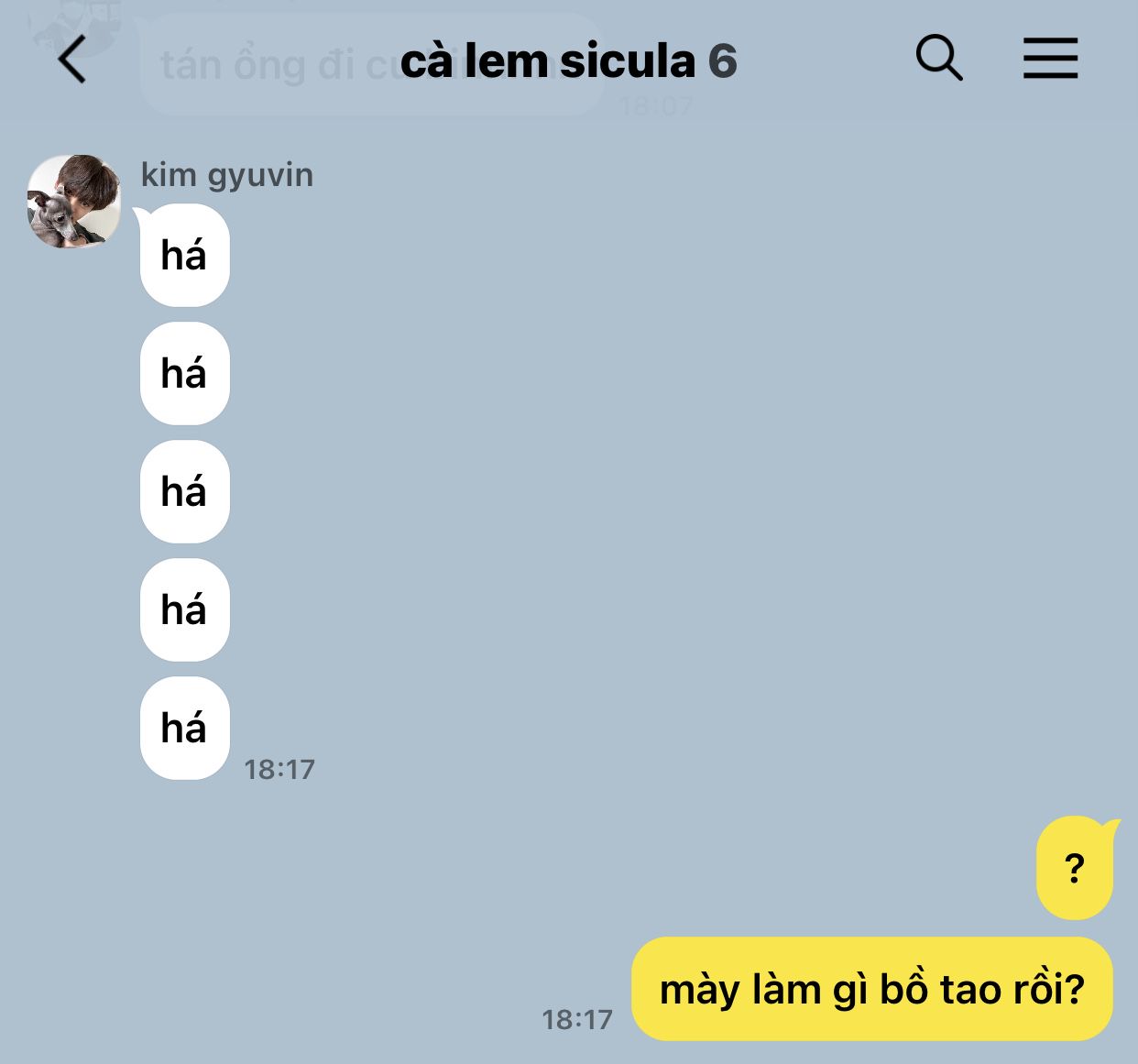
Task: Select the fourth há message bubble
Action: pos(184,609)
